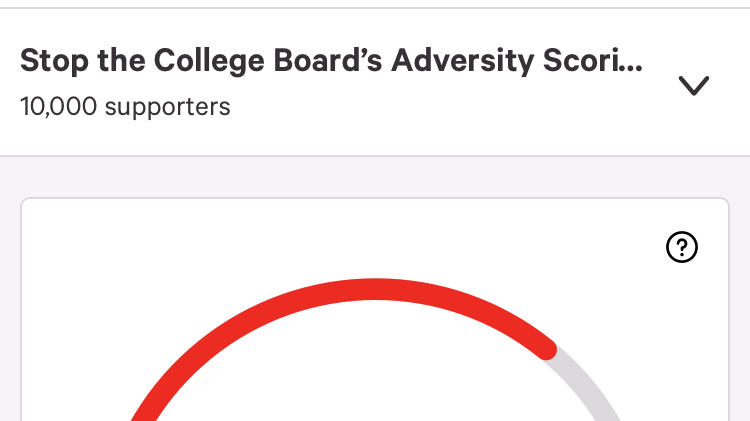Click the help question mark icon
Viewport: 750px width, 421px height.
coord(682,248)
